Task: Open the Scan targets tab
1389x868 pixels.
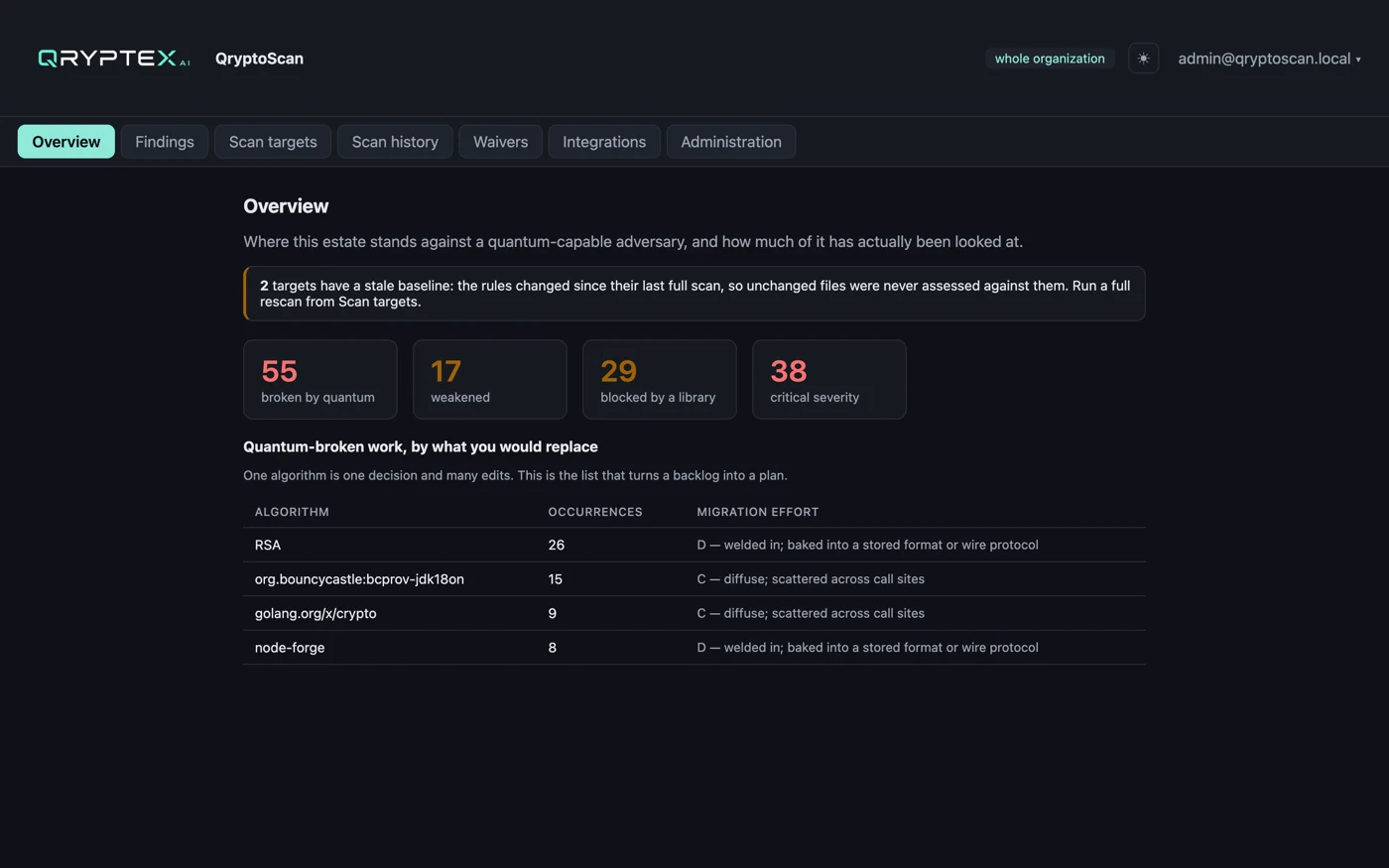Action: click(x=273, y=142)
